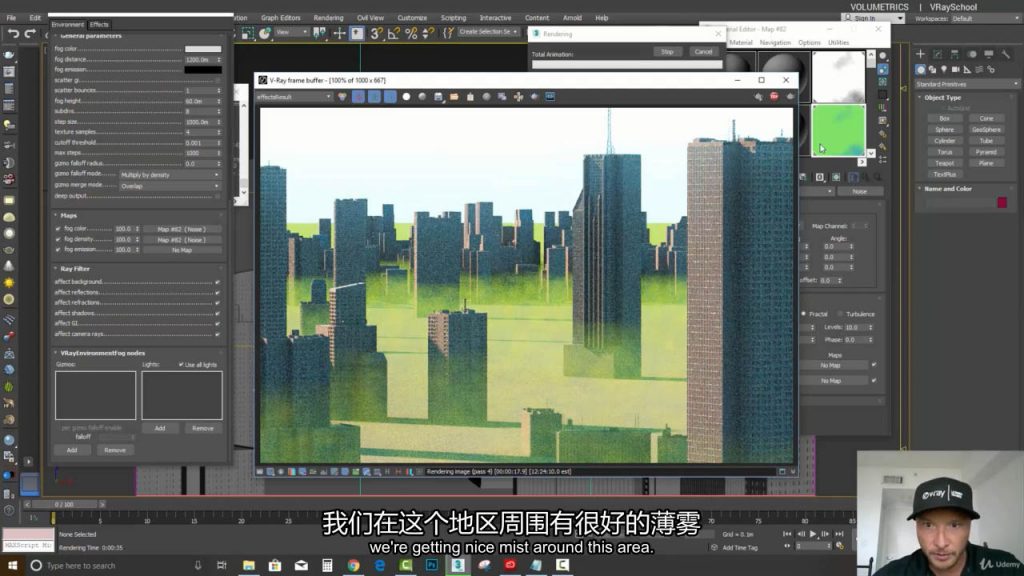This screenshot has height=576, width=1024.
Task: Open the Standard Primitives category dropdown
Action: (x=967, y=84)
